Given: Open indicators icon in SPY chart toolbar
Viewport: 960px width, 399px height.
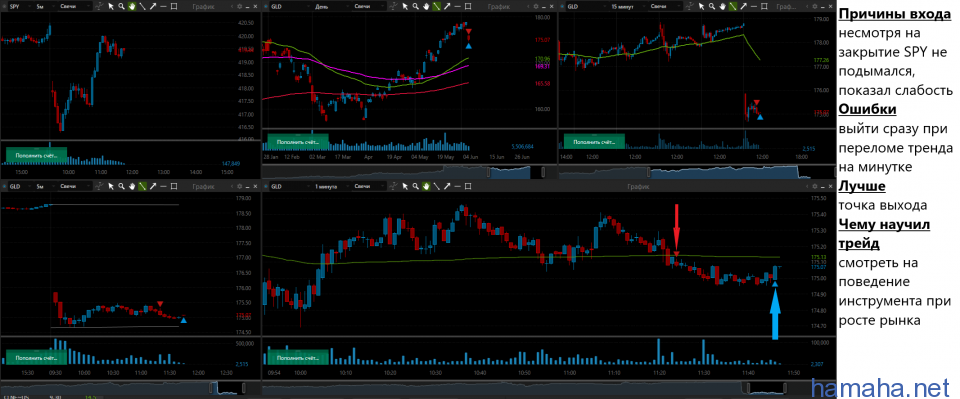Looking at the screenshot, I should [x=99, y=6].
